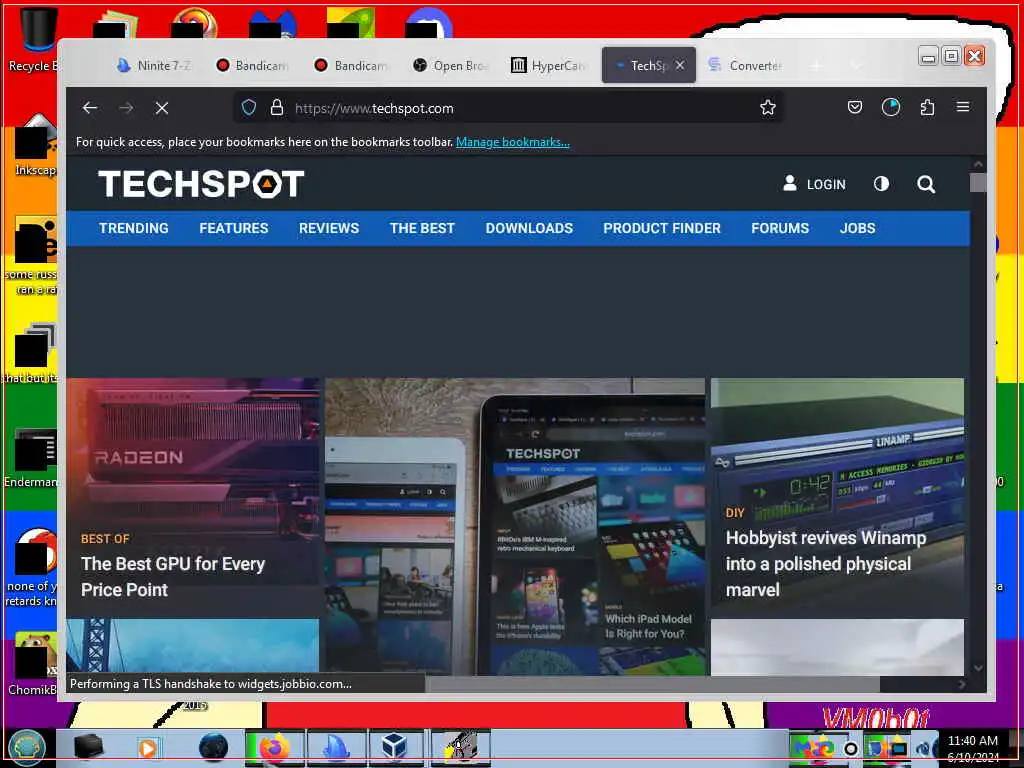Click the black box taskbar icon

[x=89, y=748]
